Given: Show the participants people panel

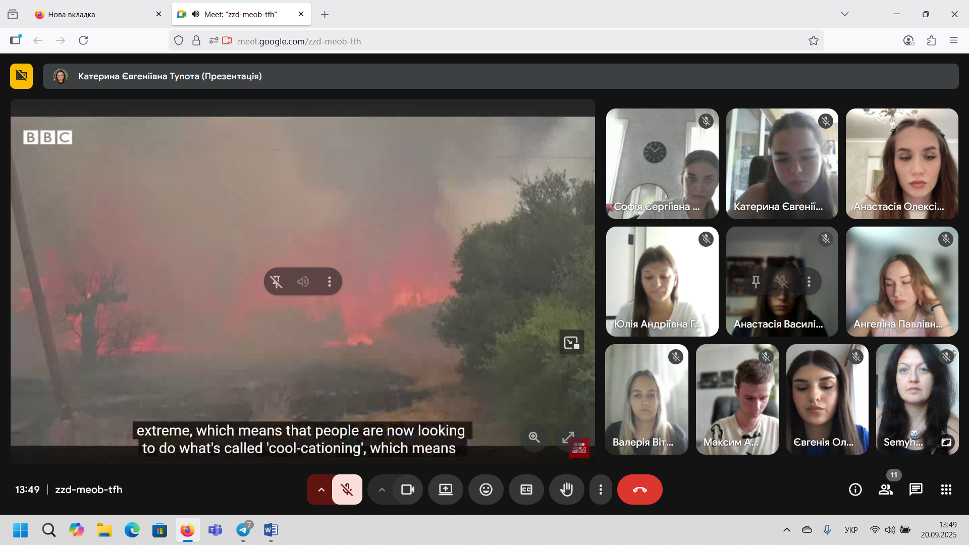Looking at the screenshot, I should point(885,490).
